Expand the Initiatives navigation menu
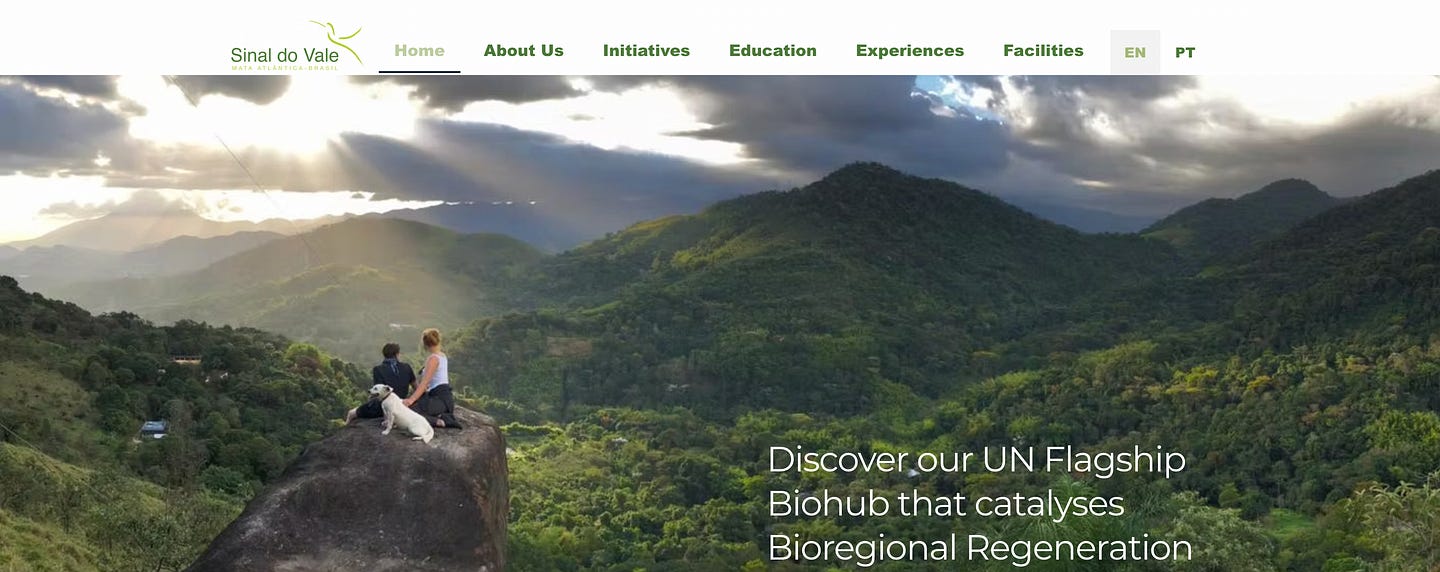 coord(646,51)
